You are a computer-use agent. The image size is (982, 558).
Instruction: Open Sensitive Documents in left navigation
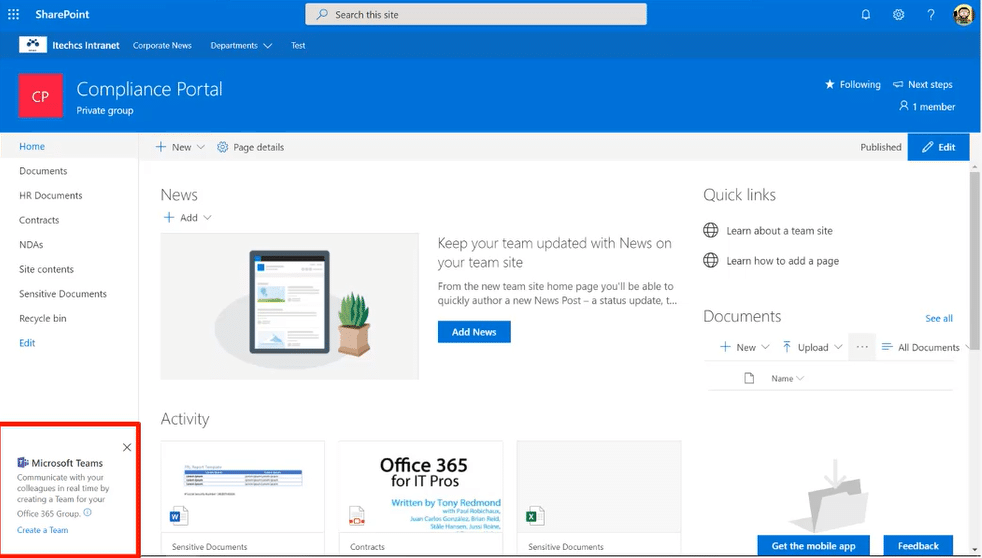[63, 293]
